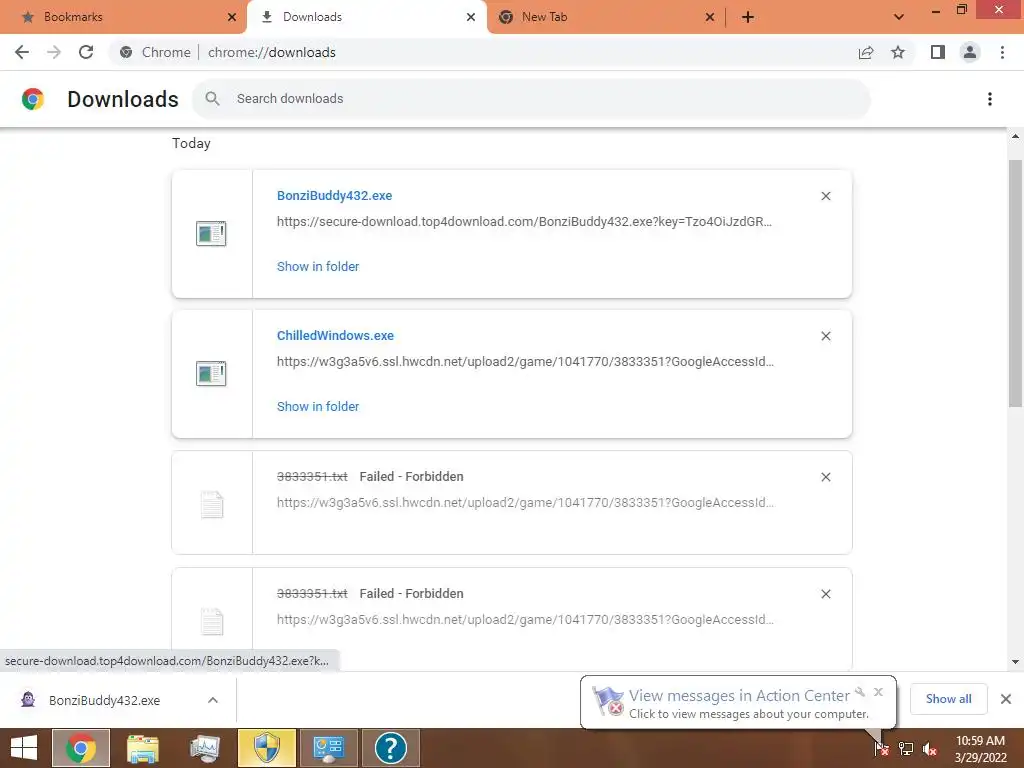The width and height of the screenshot is (1024, 768).
Task: Click the scrollbar down arrow
Action: coord(1015,662)
